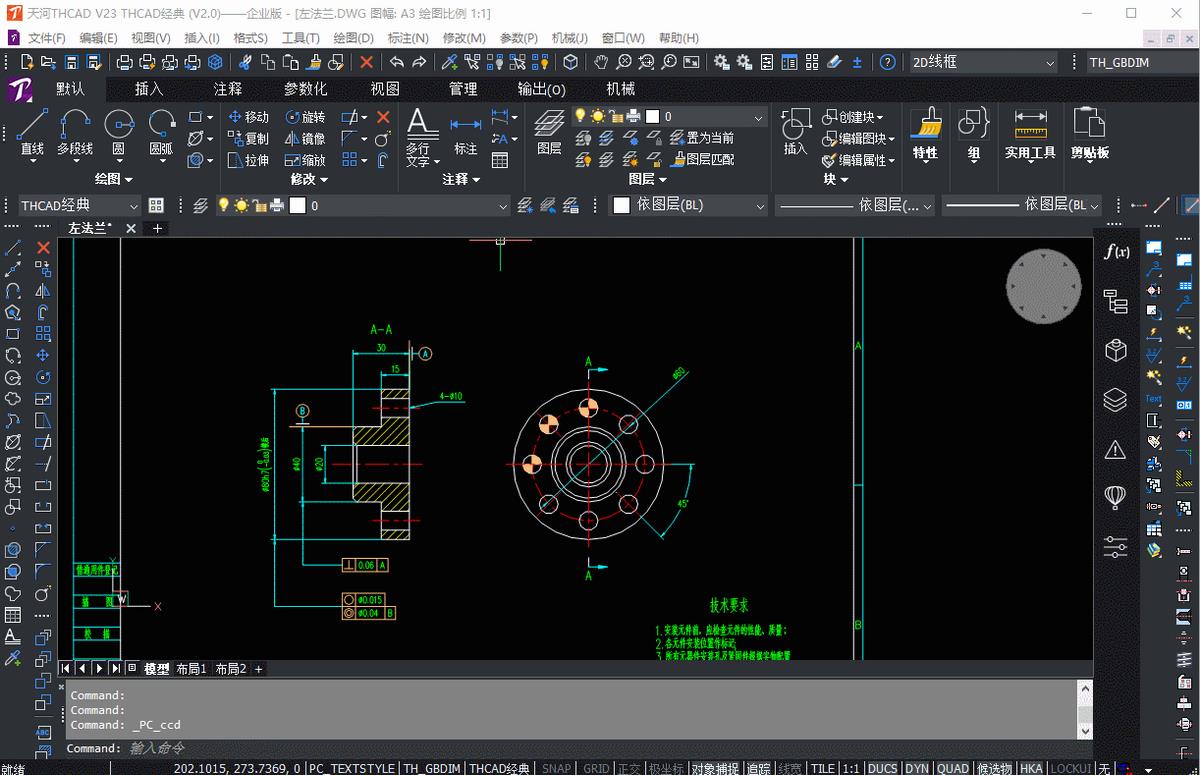Image resolution: width=1200 pixels, height=775 pixels.
Task: Toggle GRID display in status bar
Action: (x=596, y=768)
